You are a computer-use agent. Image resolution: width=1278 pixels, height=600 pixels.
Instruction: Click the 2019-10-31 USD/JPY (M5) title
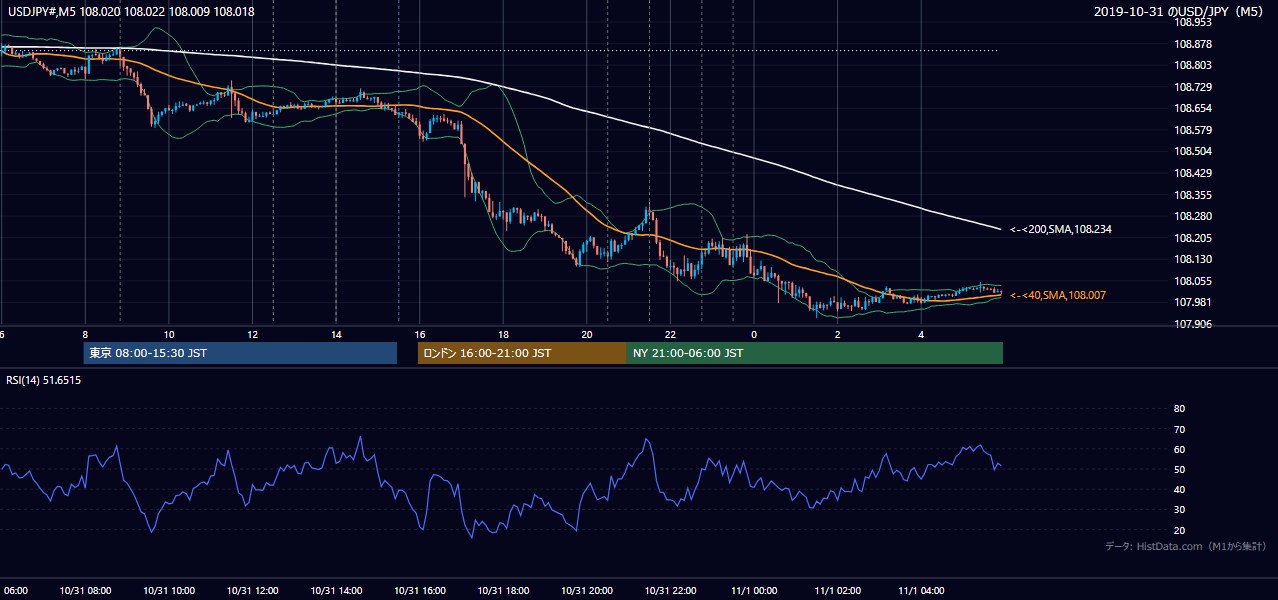[x=1180, y=12]
